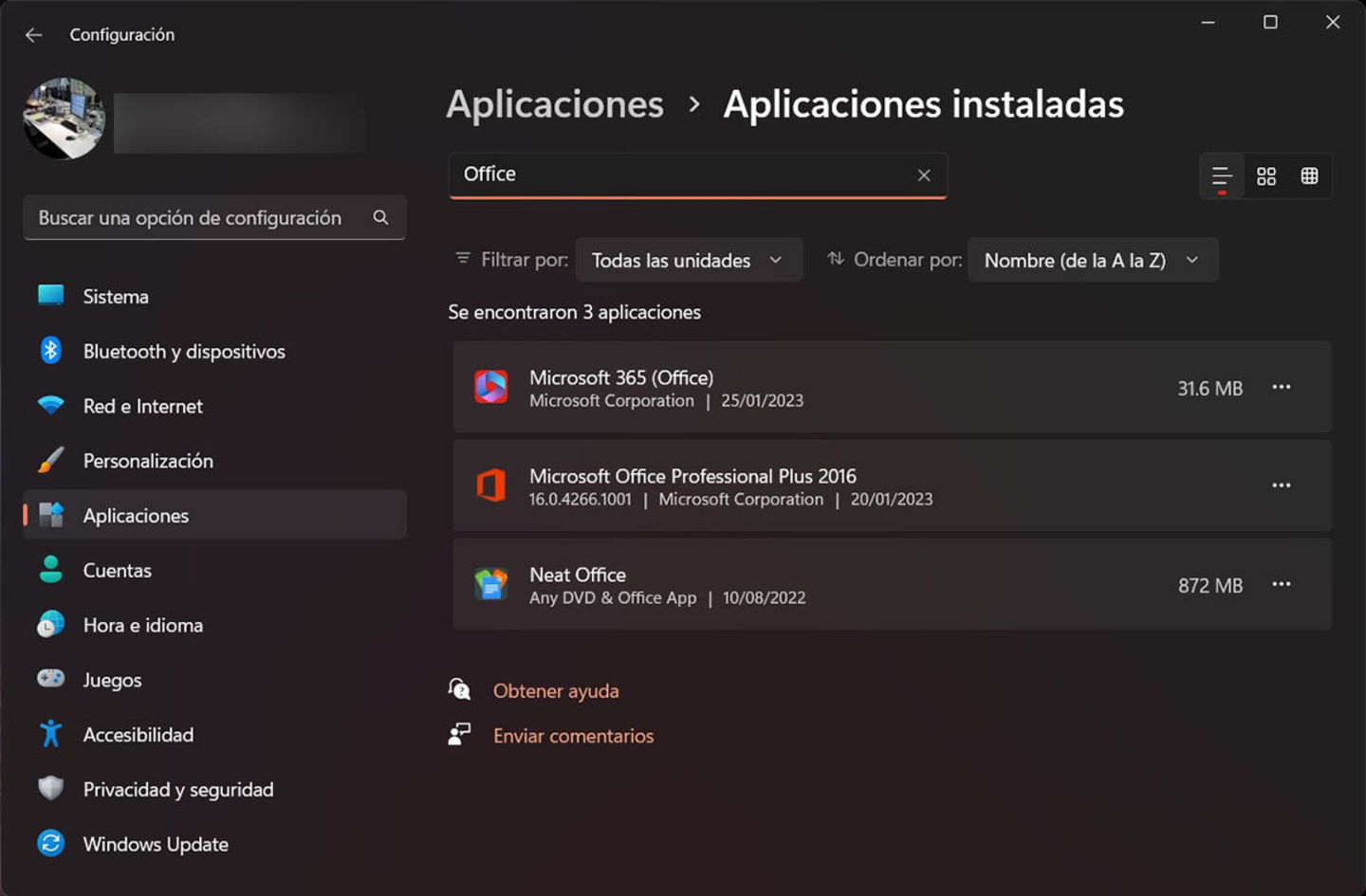Clear the Office search text

[924, 175]
